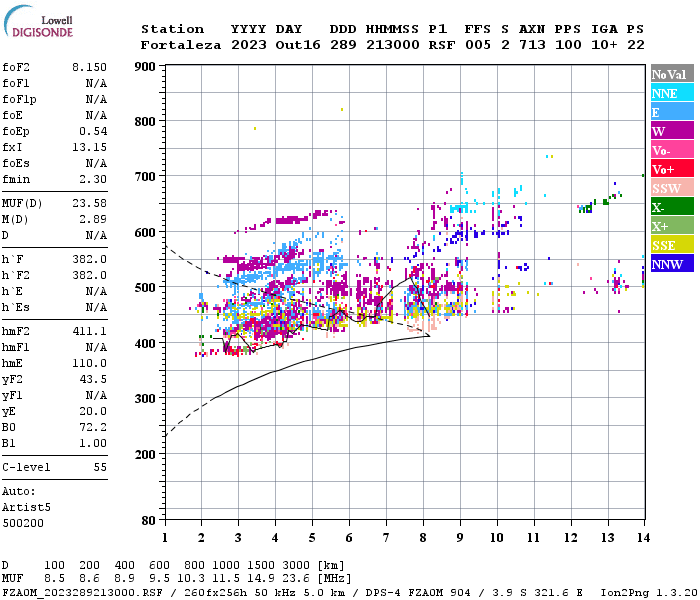Click the AXN value 713
This screenshot has height=600, width=700.
[x=532, y=45]
